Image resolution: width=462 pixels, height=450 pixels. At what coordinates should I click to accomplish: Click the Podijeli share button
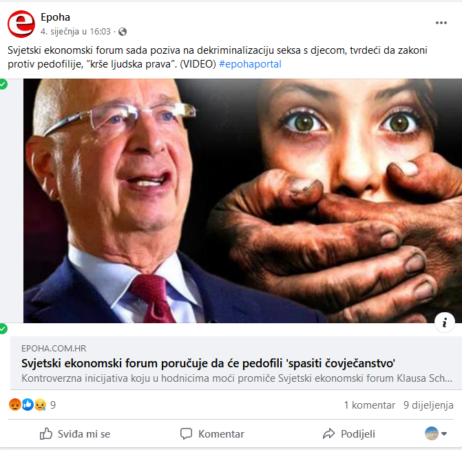[349, 434]
